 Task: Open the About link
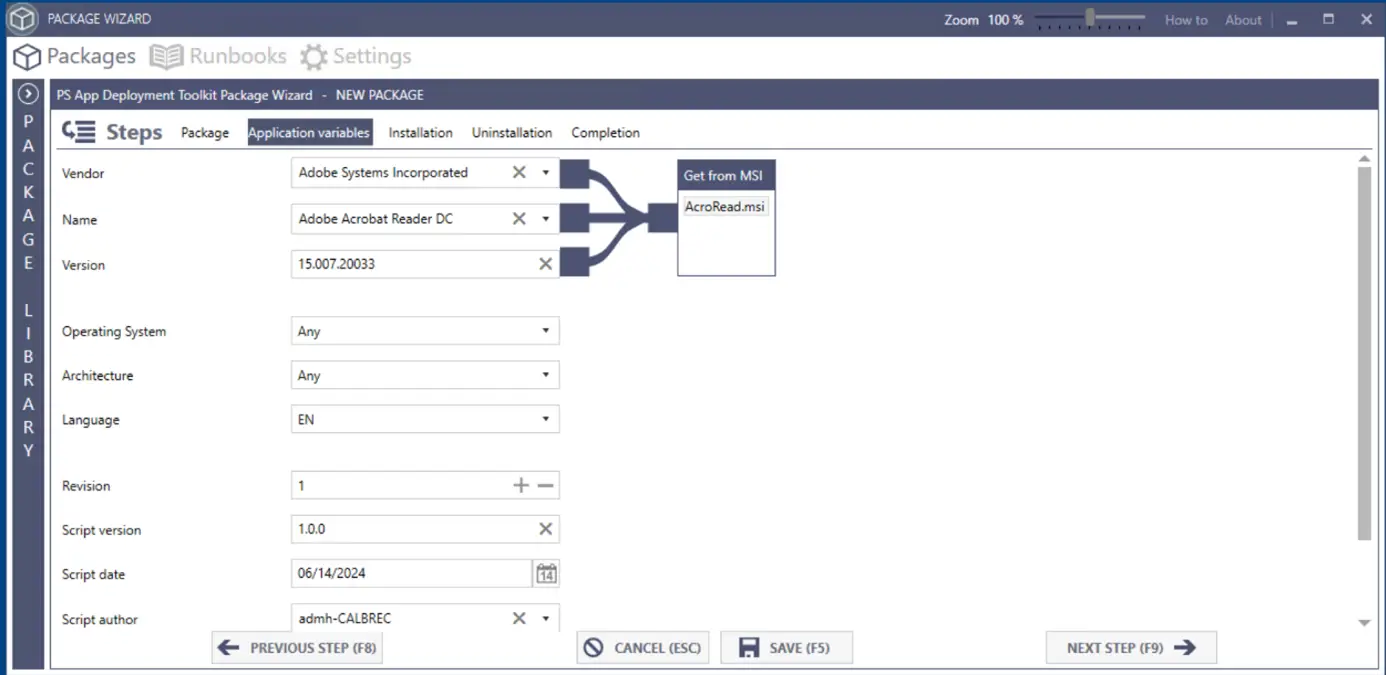pyautogui.click(x=1243, y=20)
